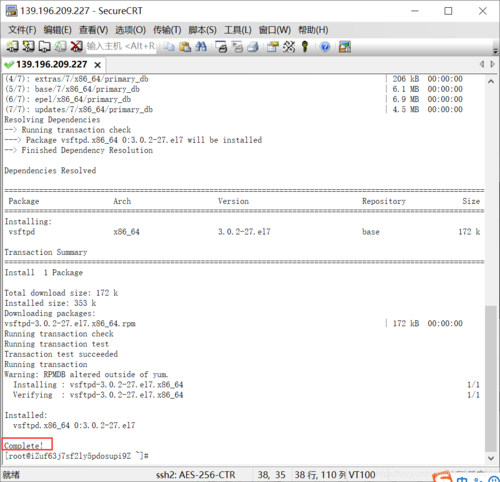The height and width of the screenshot is (482, 500).
Task: Open the 编辑(E) menu
Action: (57, 30)
